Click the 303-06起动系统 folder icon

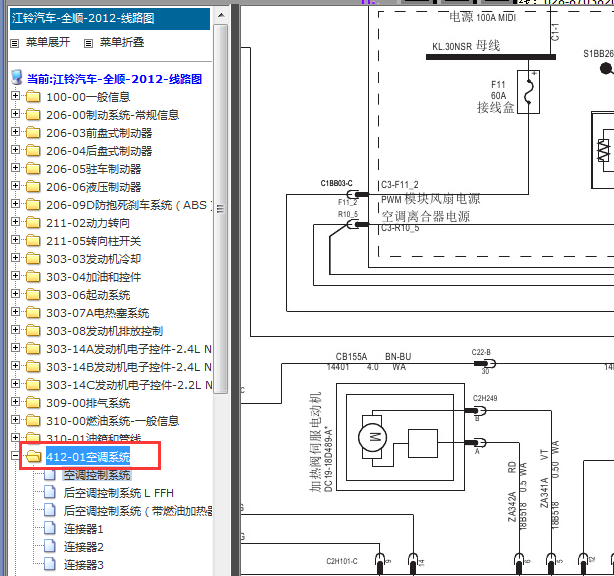(33, 295)
